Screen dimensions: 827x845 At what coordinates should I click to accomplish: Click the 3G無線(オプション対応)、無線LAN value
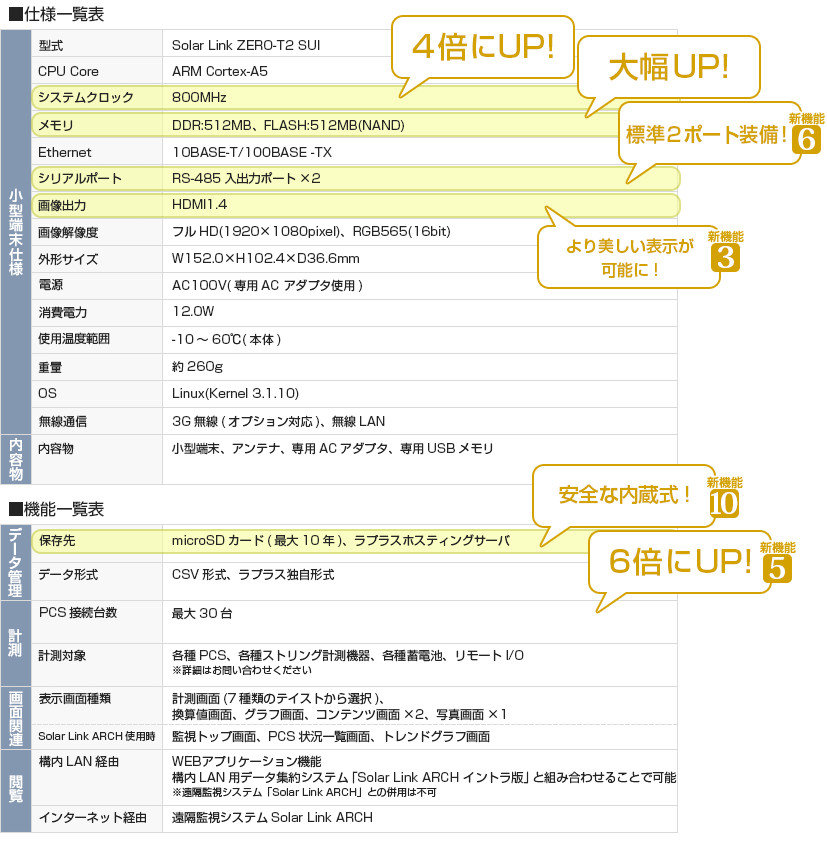pos(279,421)
